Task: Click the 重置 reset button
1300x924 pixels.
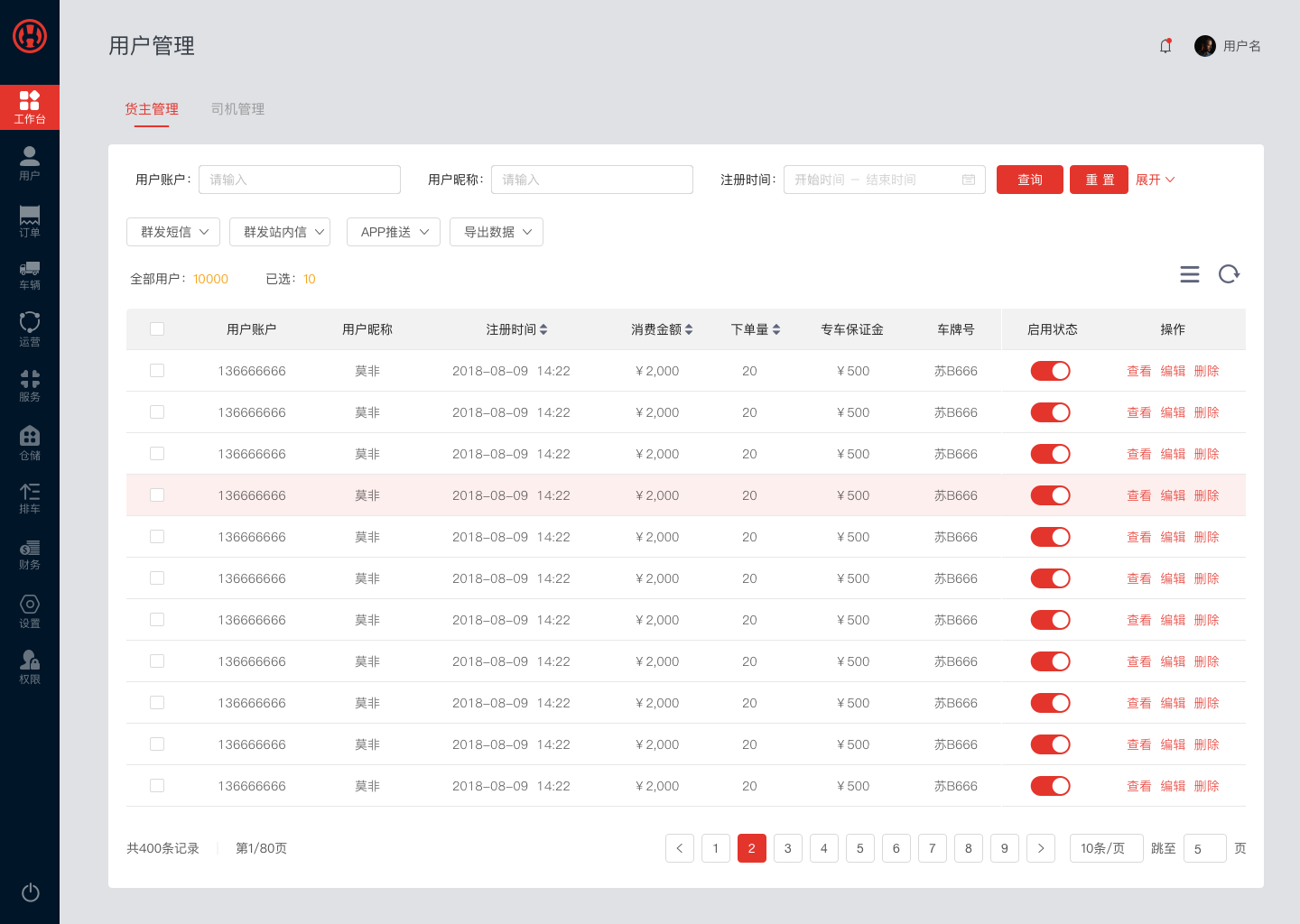Action: [1100, 180]
